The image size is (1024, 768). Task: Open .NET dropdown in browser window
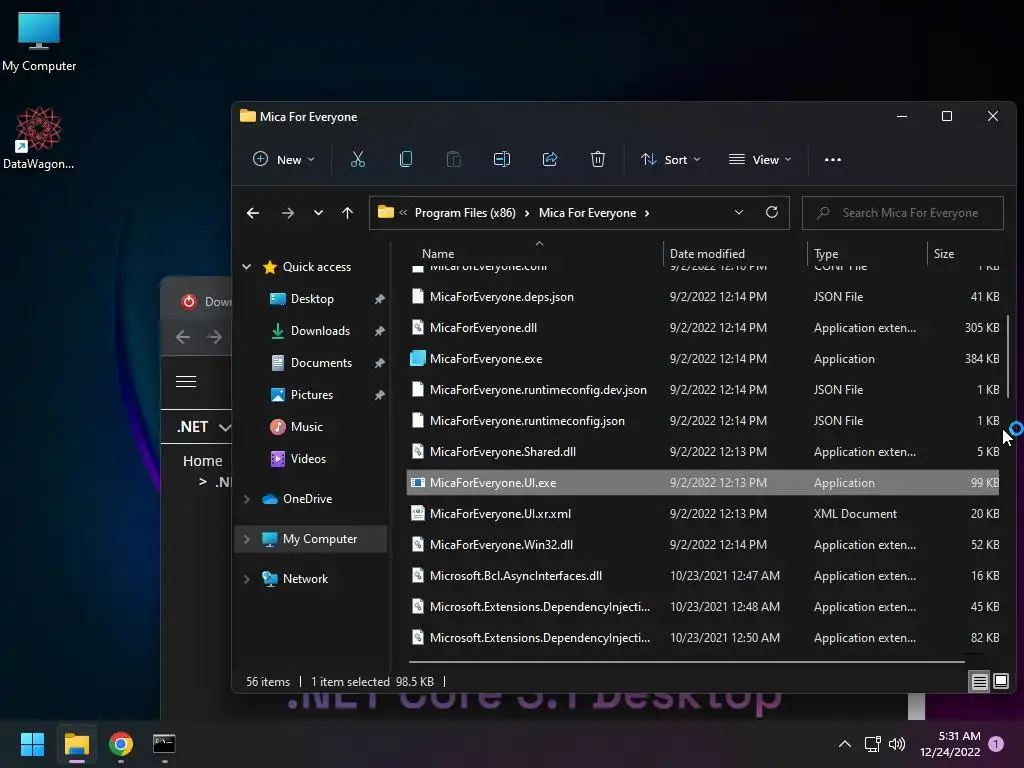[204, 426]
